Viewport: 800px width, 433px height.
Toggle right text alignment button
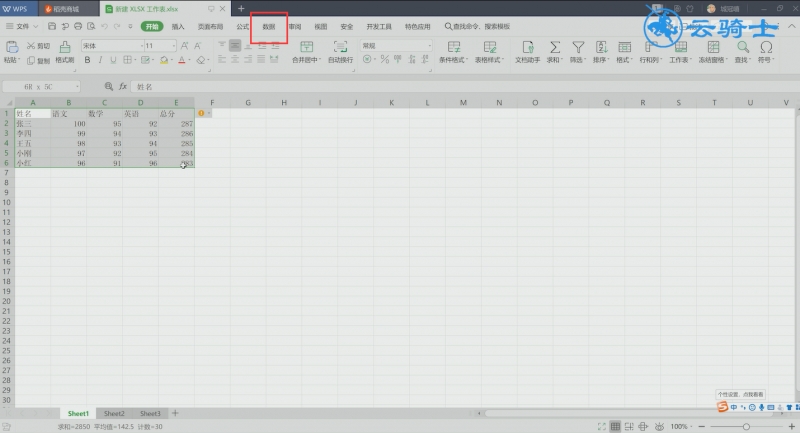[248, 60]
